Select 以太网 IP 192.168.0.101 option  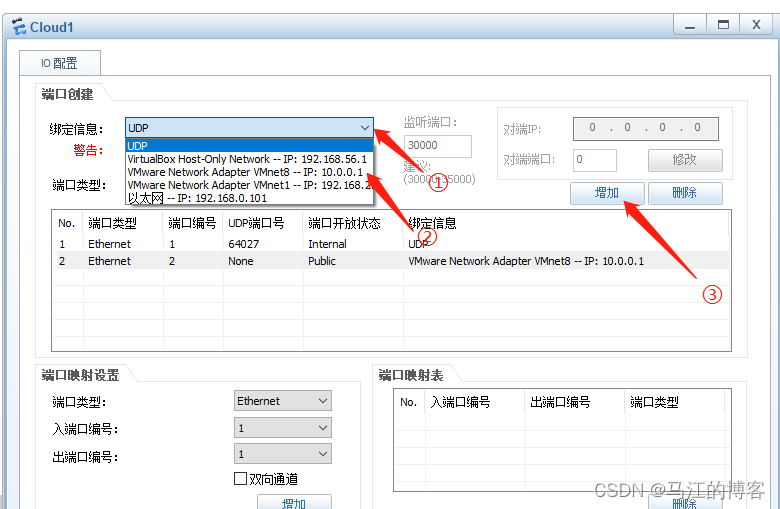[249, 198]
